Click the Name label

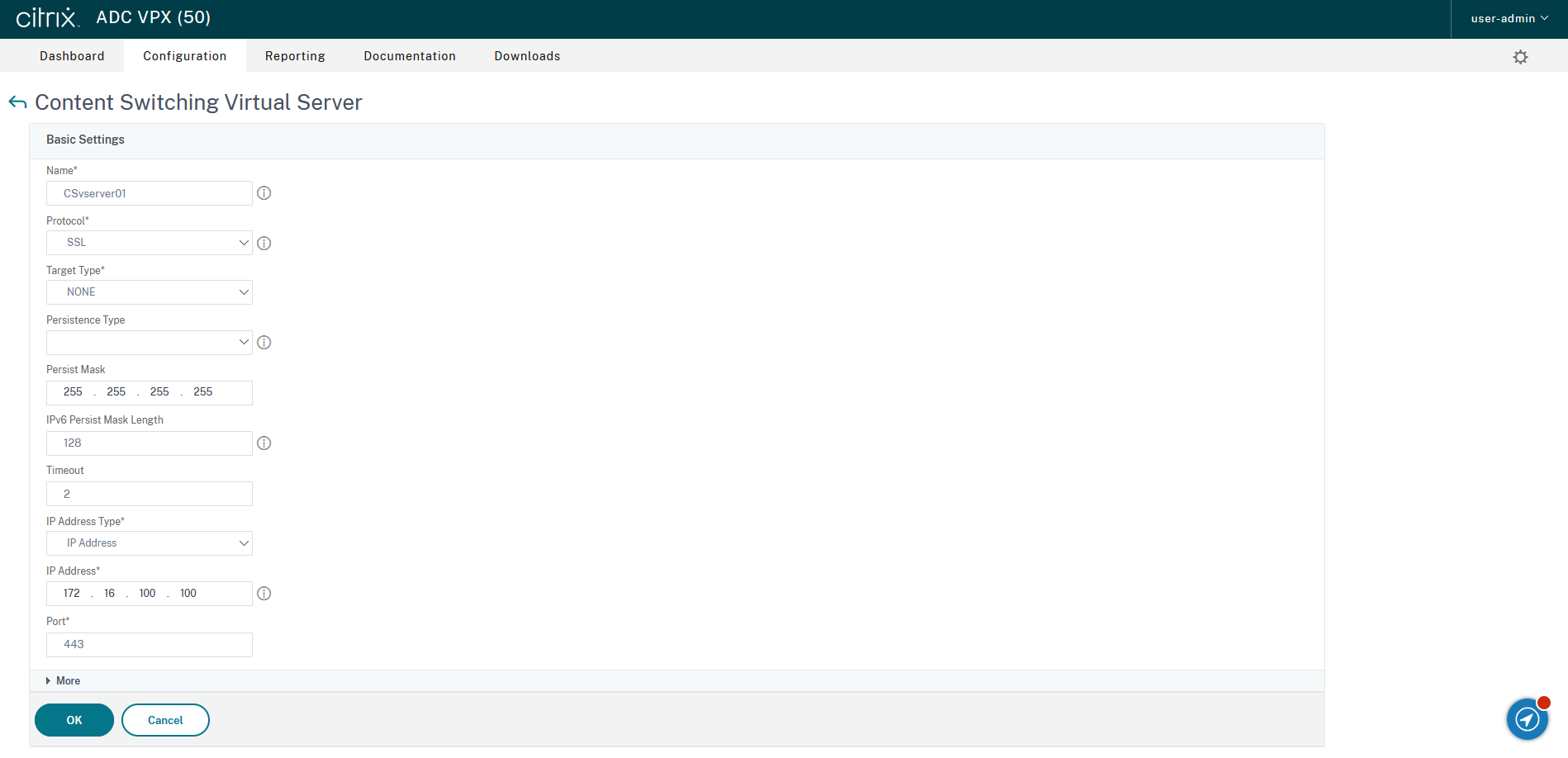pos(62,171)
